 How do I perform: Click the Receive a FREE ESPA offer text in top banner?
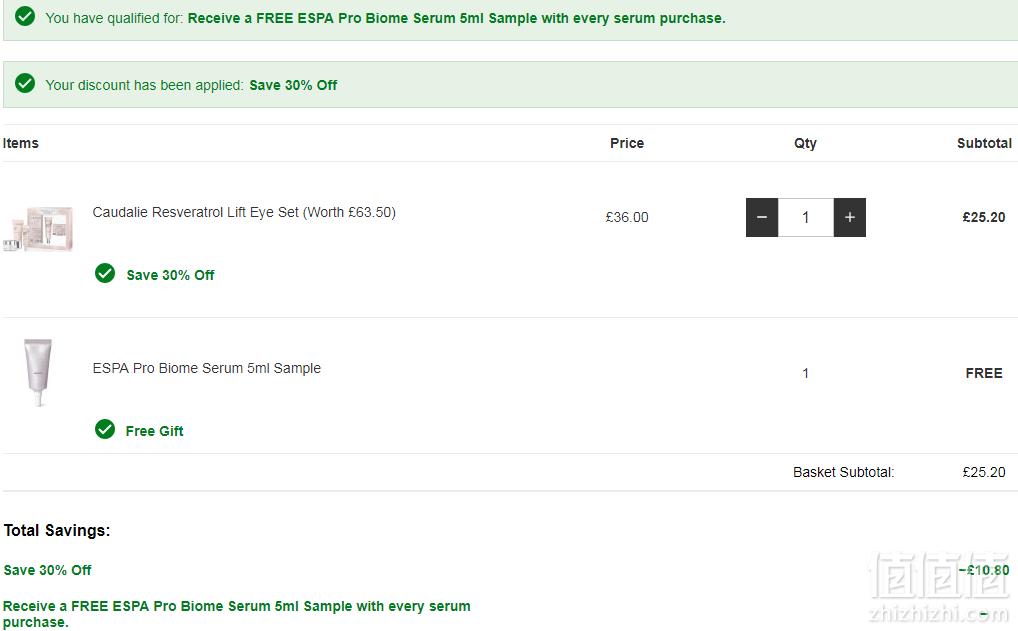456,18
